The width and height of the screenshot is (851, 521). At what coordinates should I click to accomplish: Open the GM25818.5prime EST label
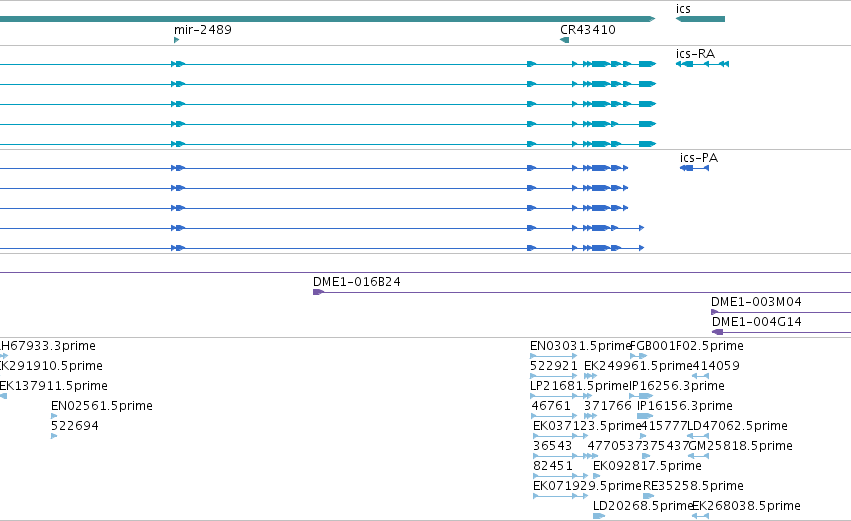pos(741,446)
